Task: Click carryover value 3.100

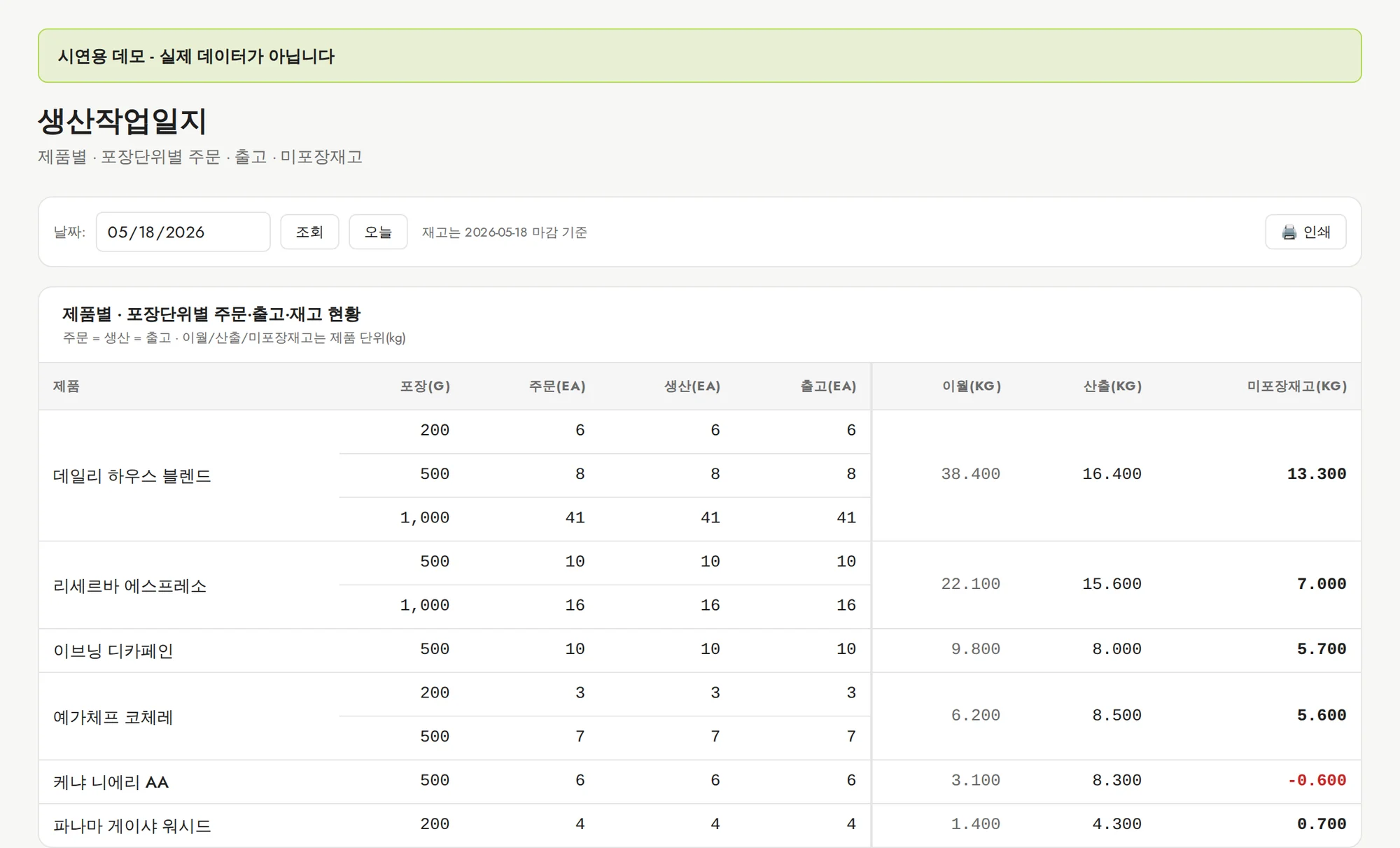Action: point(976,780)
